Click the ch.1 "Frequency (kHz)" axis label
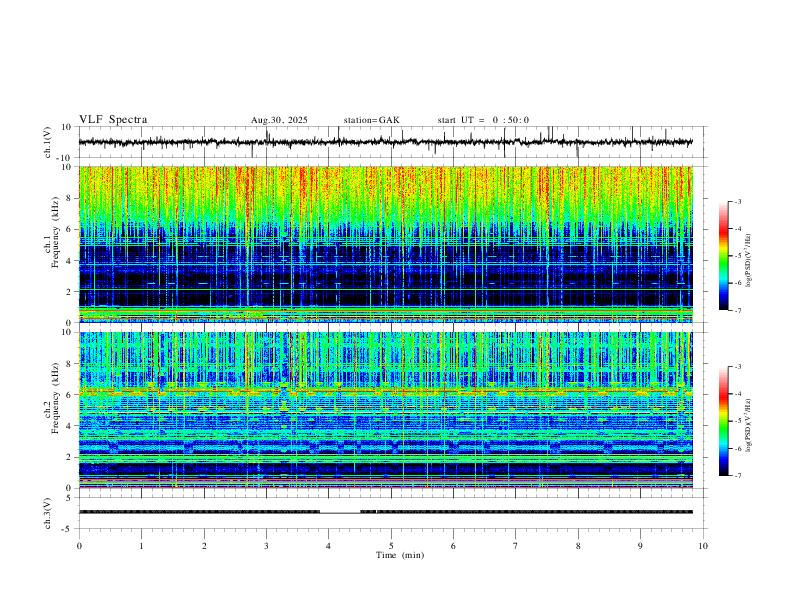This screenshot has width=792, height=612. point(56,233)
